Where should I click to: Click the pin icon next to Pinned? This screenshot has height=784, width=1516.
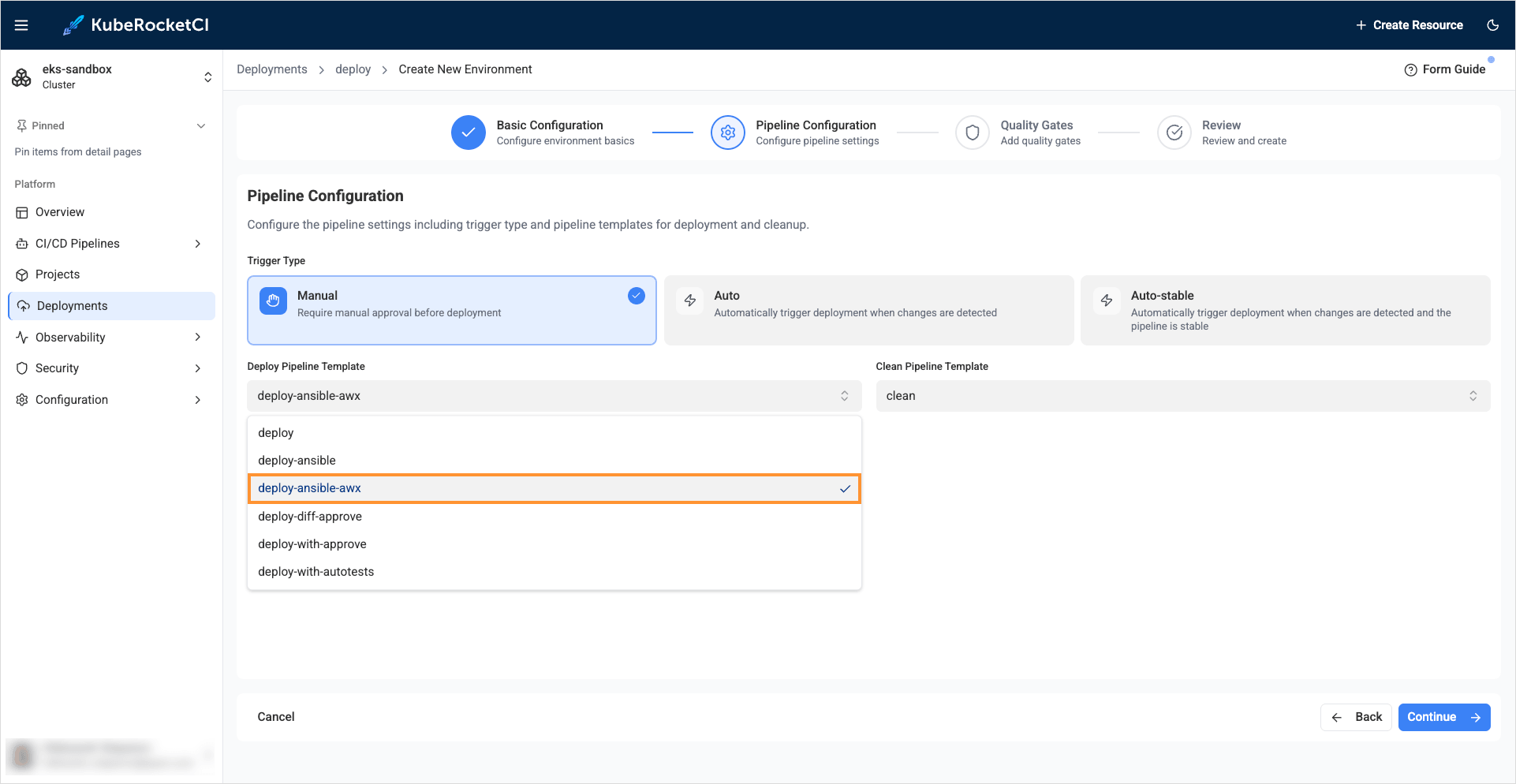(21, 125)
